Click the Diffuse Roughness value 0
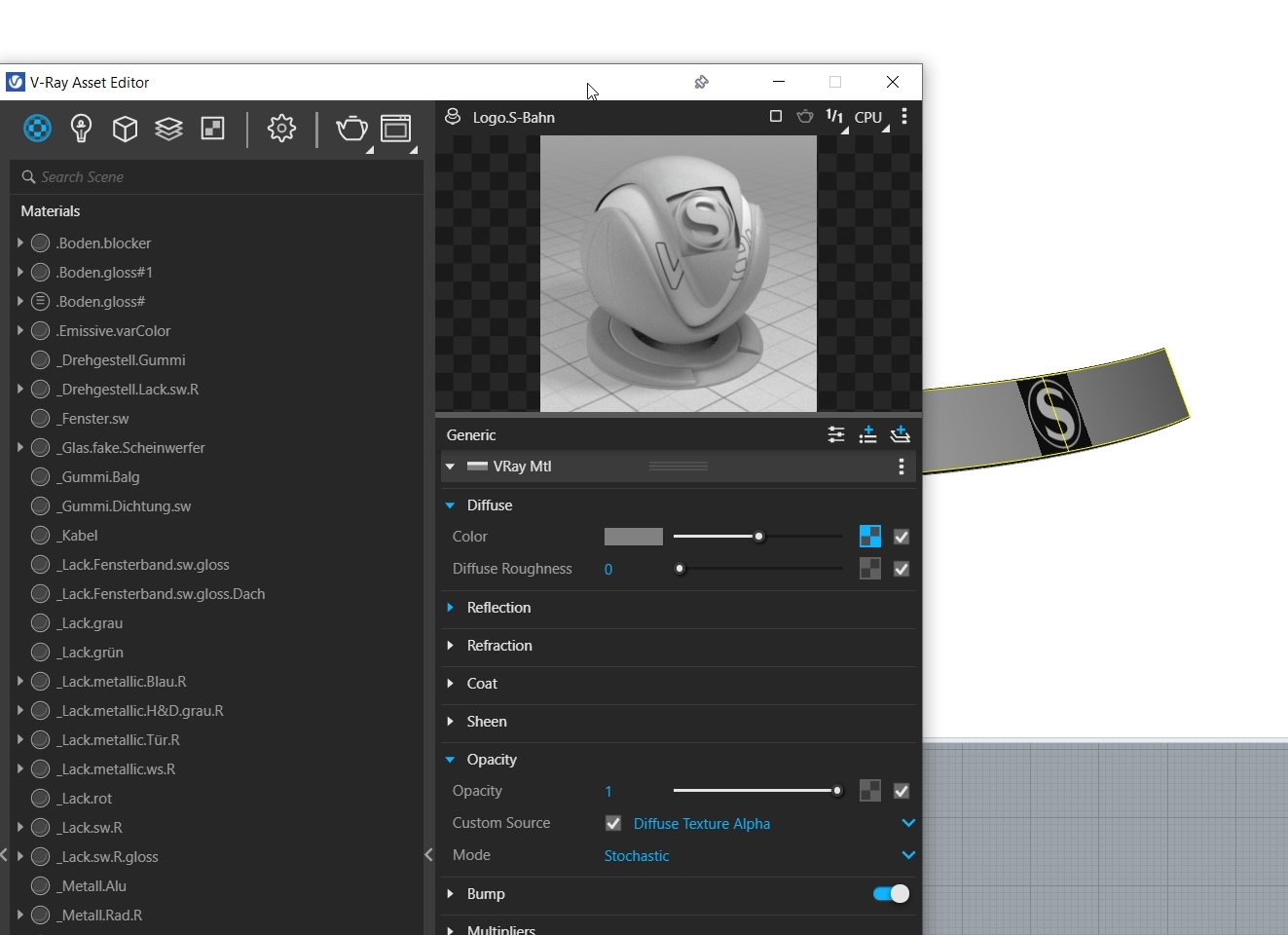Screen dimensions: 1288x935 pyautogui.click(x=608, y=570)
